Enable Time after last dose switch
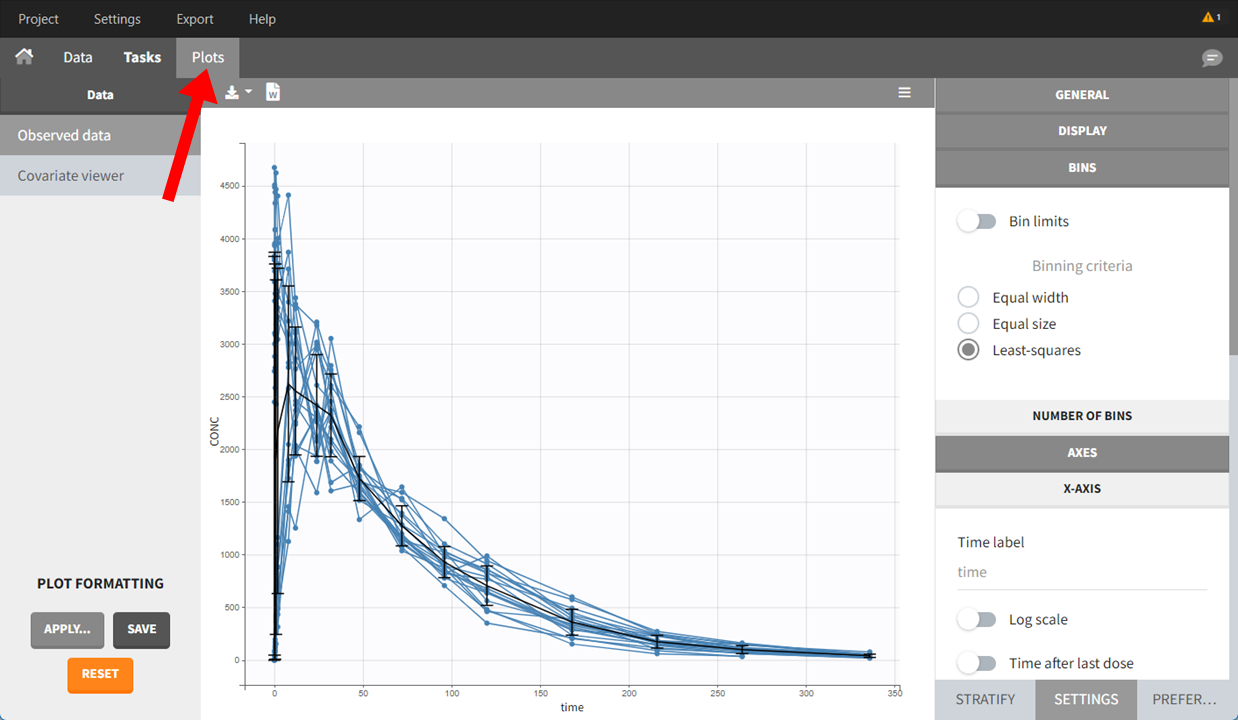This screenshot has width=1238, height=720. pyautogui.click(x=977, y=663)
